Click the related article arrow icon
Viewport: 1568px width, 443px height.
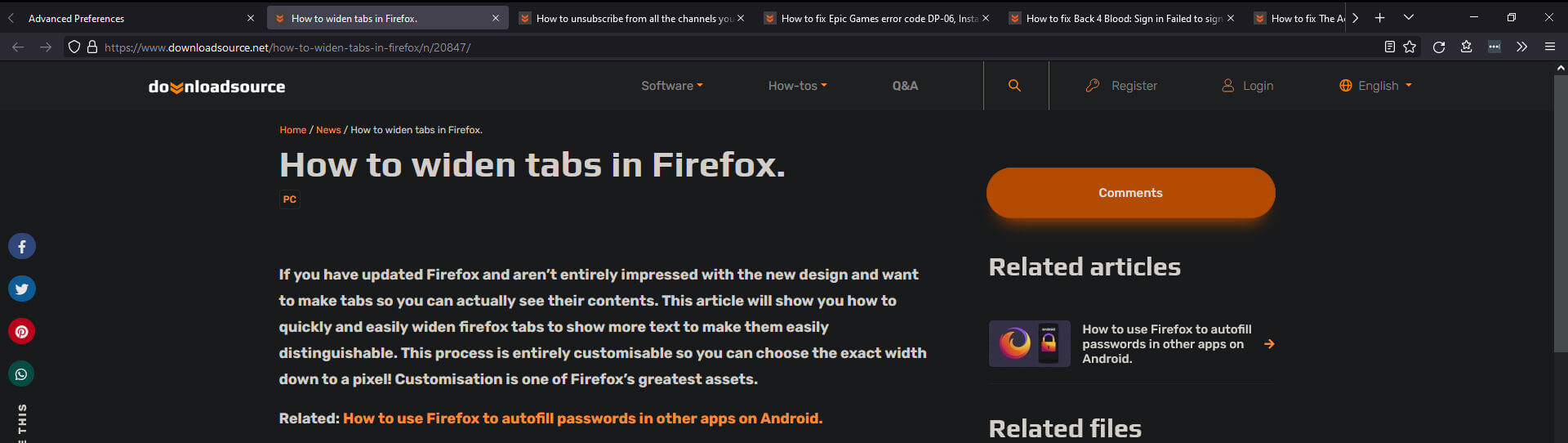[1269, 344]
